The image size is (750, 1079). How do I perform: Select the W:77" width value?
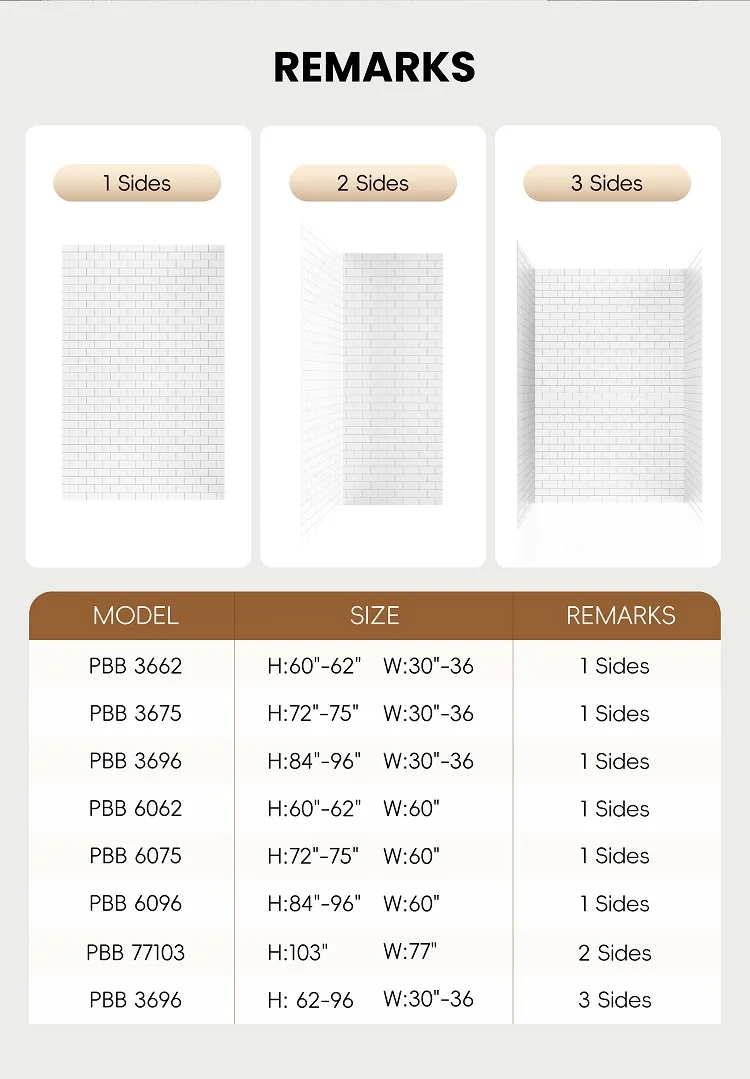tap(410, 952)
